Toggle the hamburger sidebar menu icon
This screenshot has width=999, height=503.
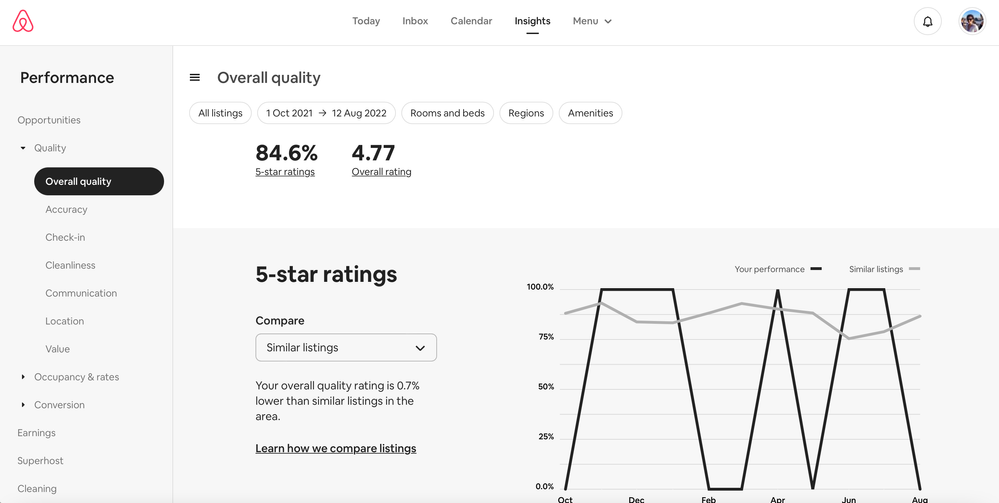(195, 78)
